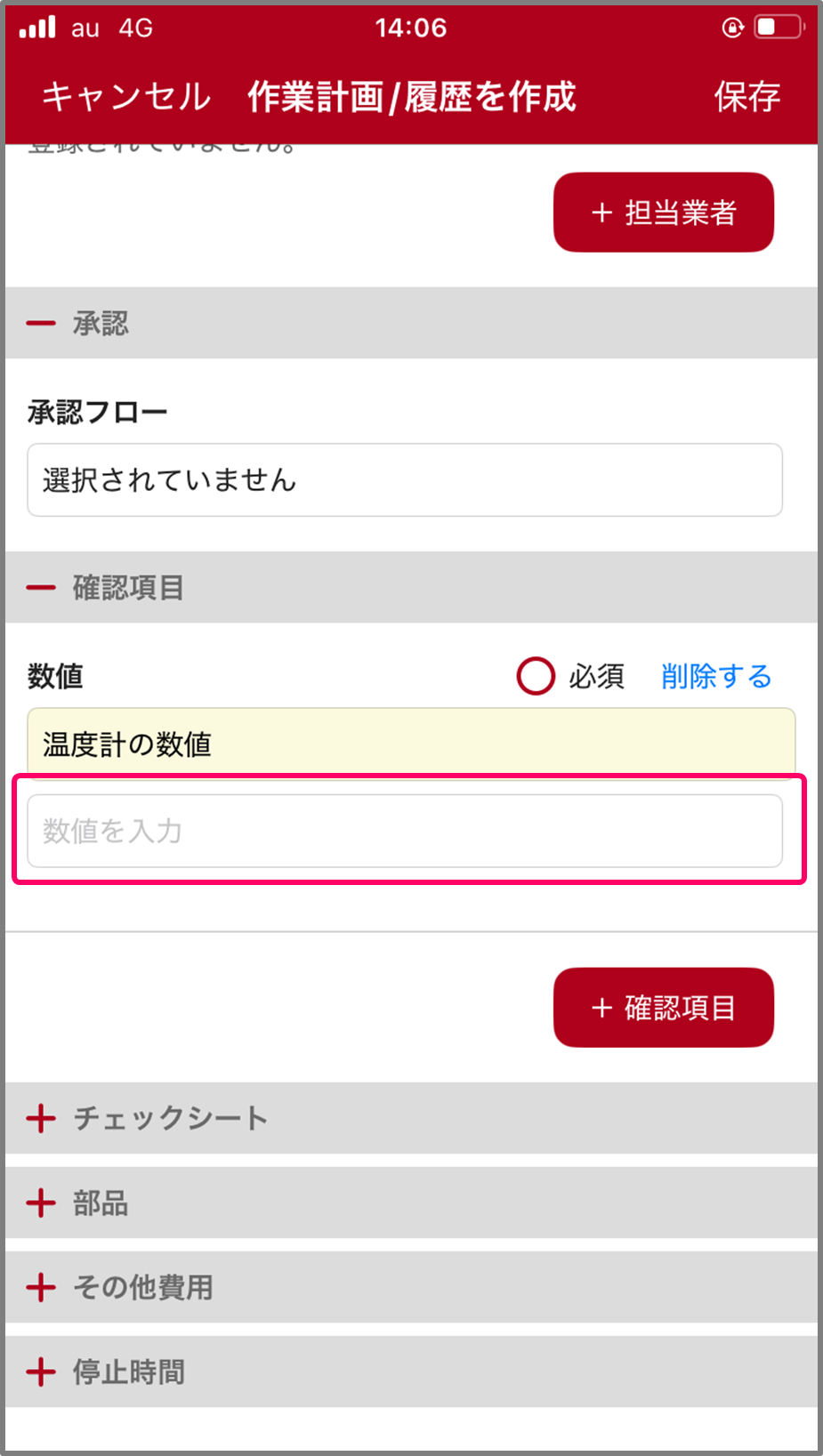823x1456 pixels.
Task: Tap the signal strength bars icon
Action: [37, 28]
